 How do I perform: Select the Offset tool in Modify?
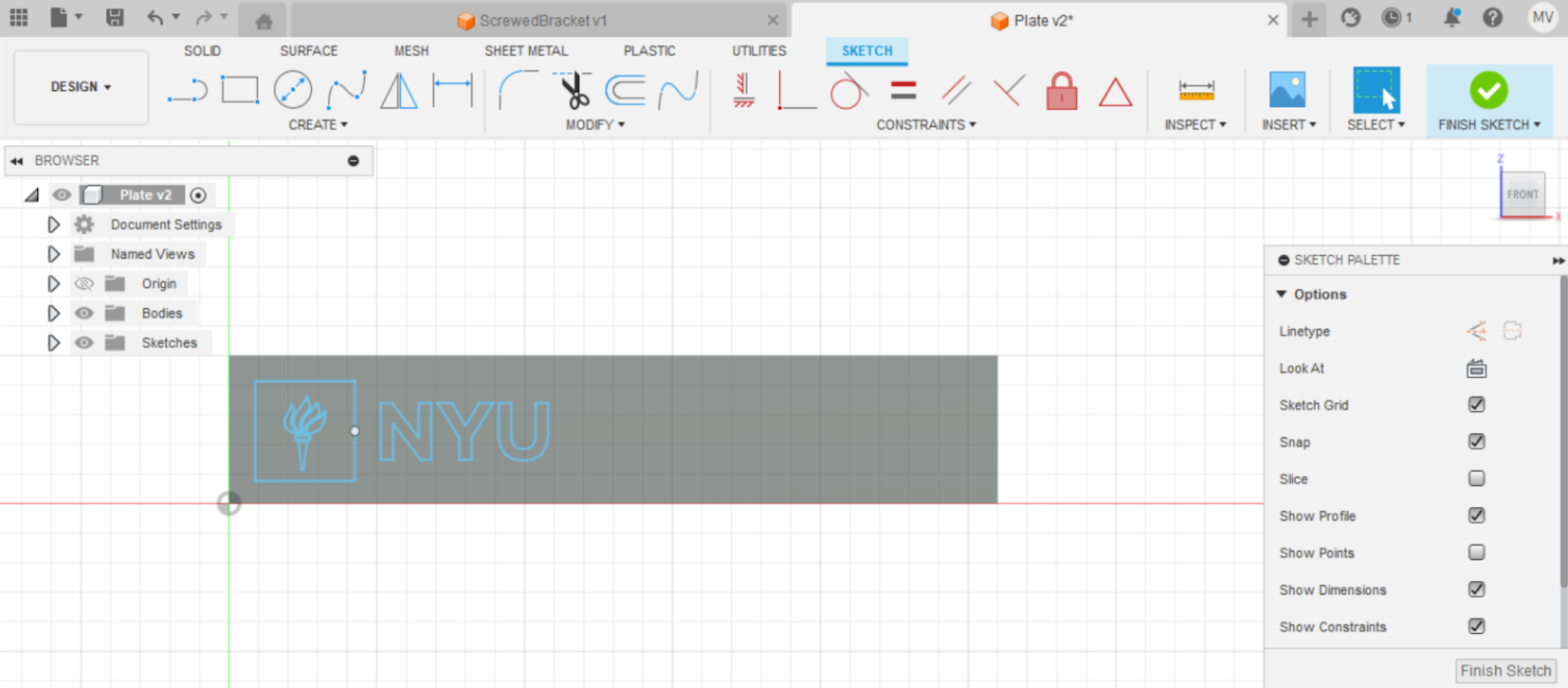626,90
